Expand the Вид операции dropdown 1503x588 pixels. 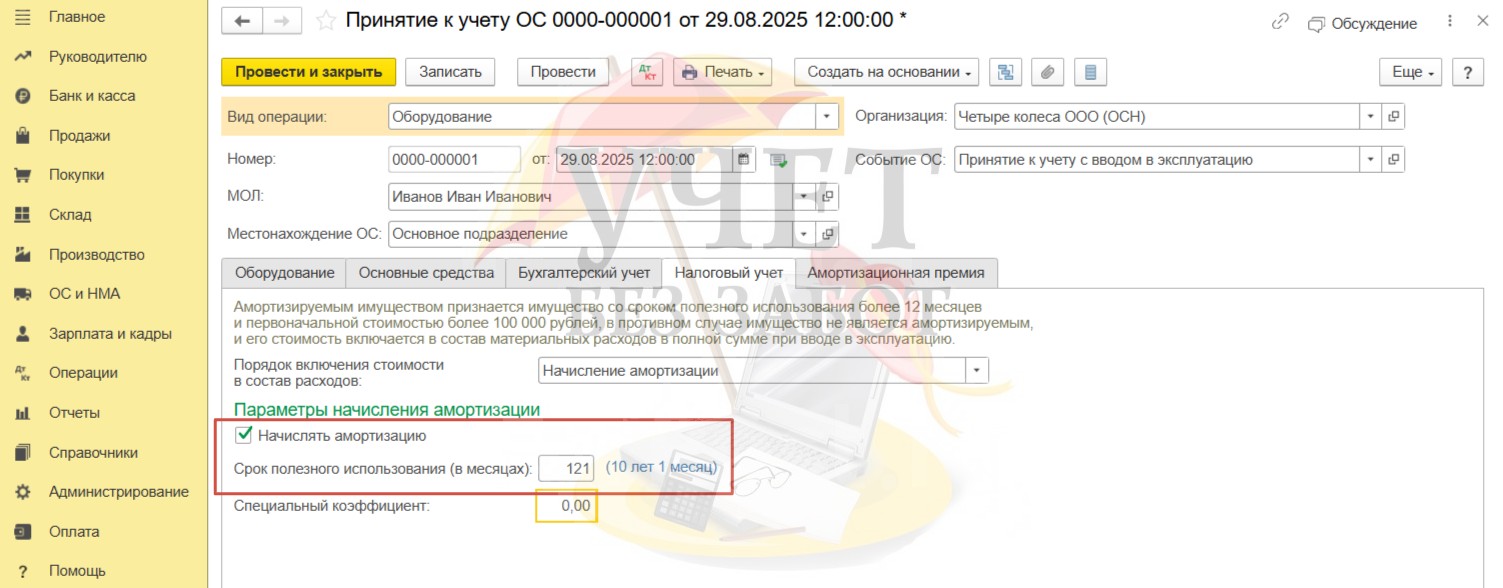click(x=826, y=117)
